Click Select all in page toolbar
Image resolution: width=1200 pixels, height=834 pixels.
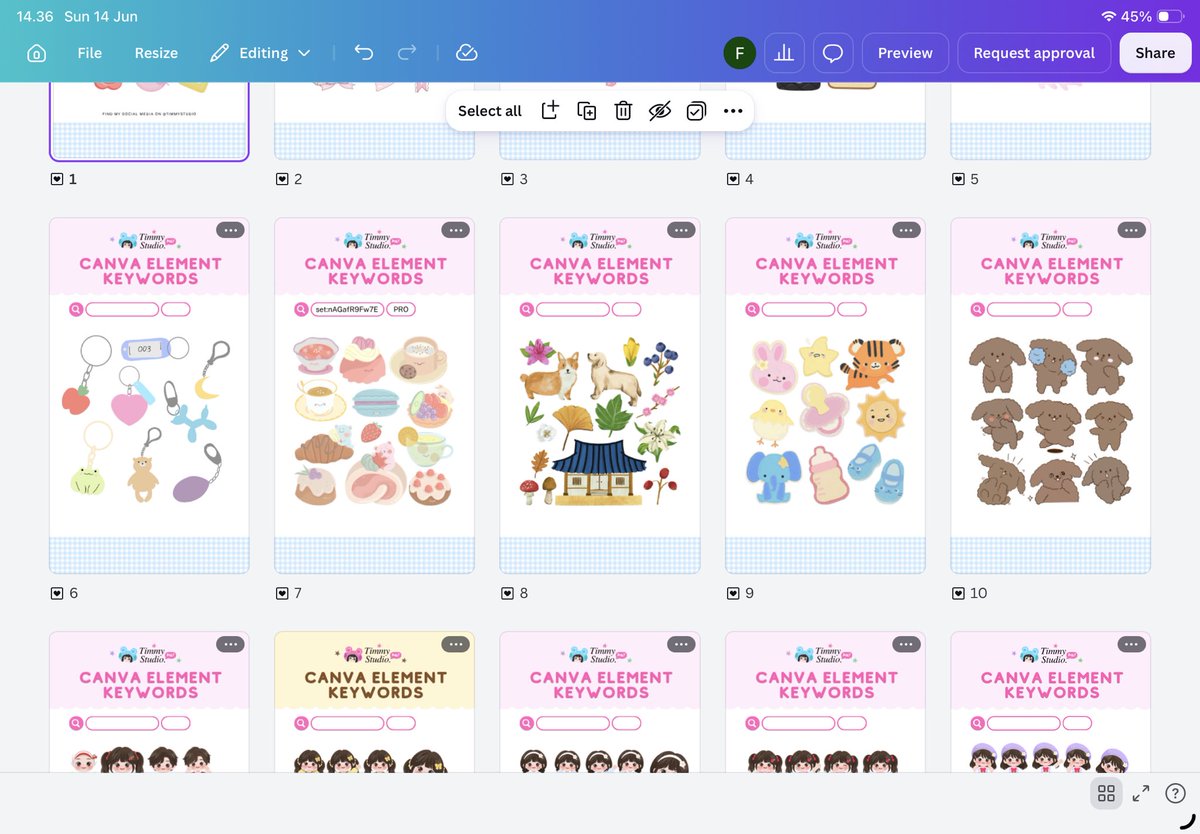pyautogui.click(x=490, y=111)
